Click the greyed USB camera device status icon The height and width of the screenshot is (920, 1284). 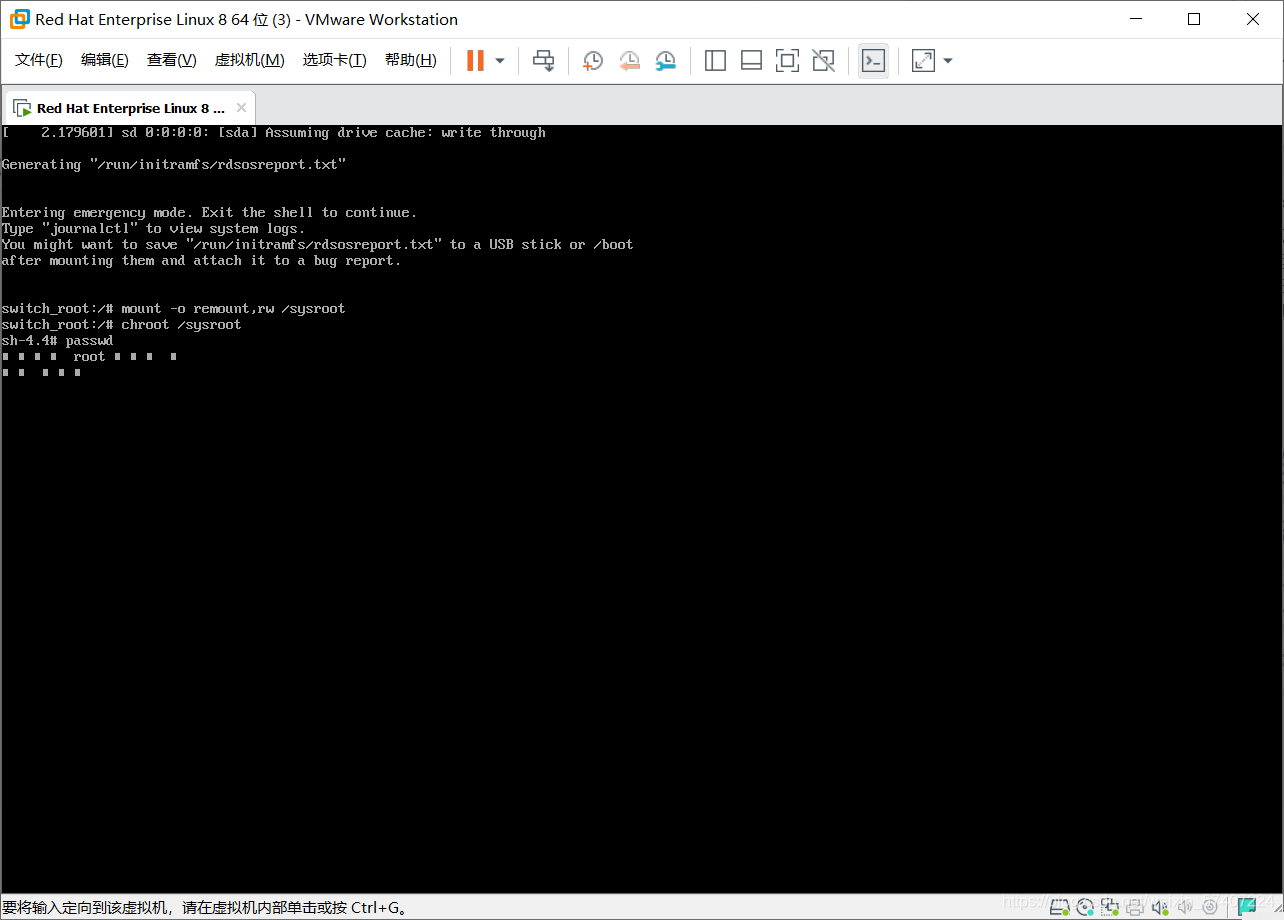(1210, 907)
